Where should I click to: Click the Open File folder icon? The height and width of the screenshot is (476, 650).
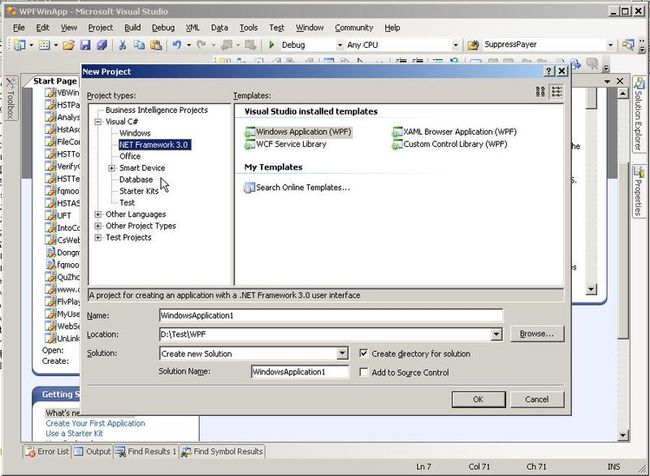pyautogui.click(x=69, y=45)
